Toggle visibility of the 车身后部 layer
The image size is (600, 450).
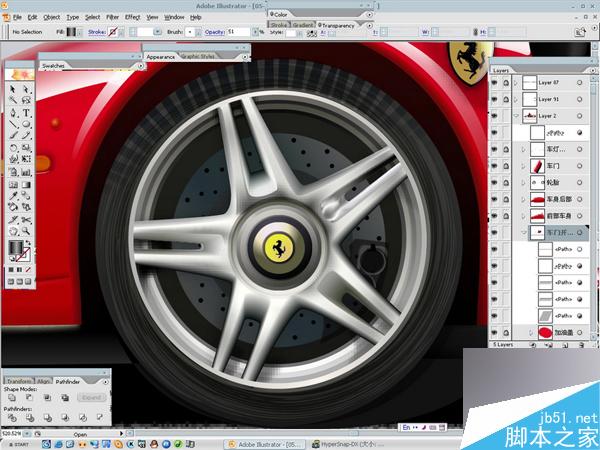point(494,199)
